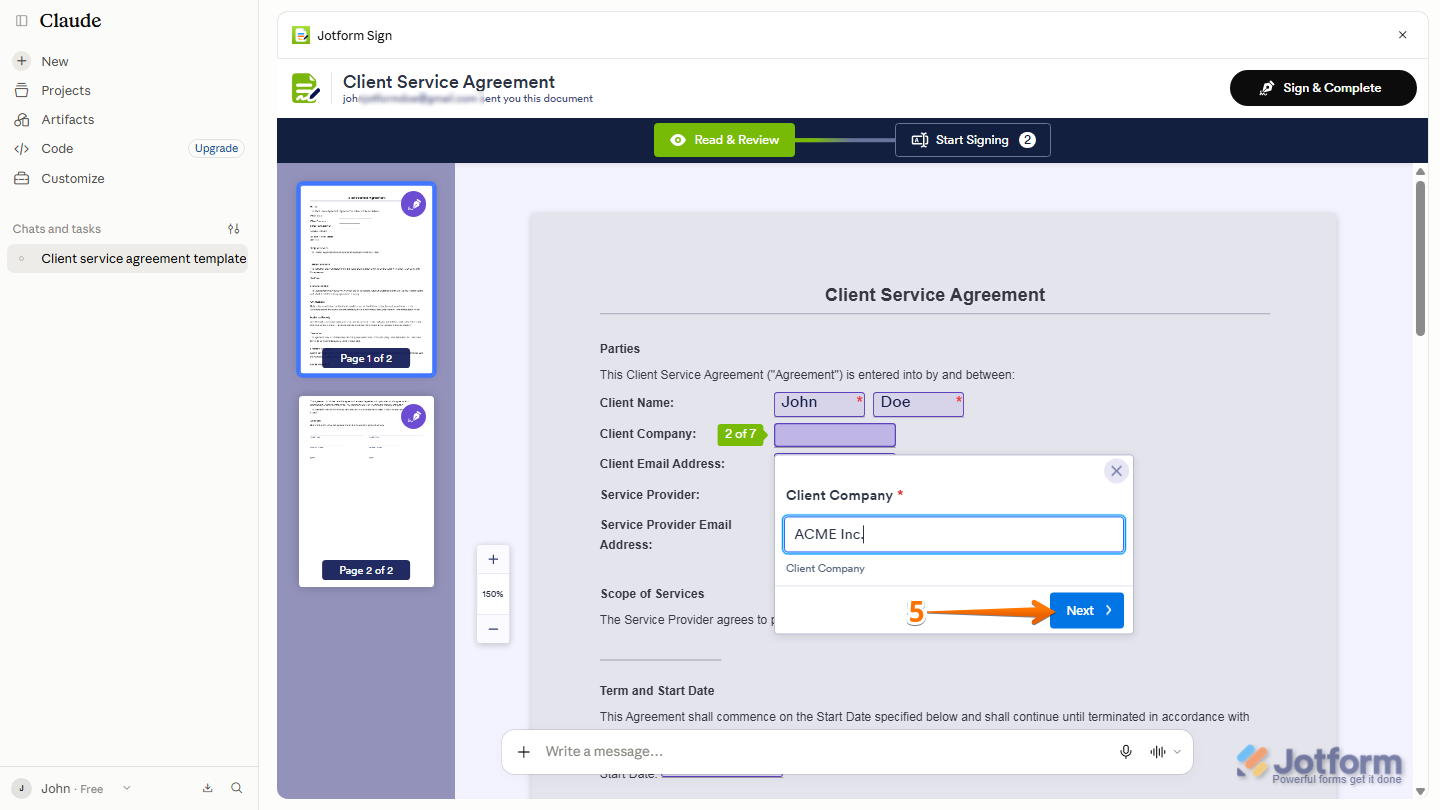Click the Doe last name field
Viewport: 1440px width, 810px height.
(x=918, y=403)
